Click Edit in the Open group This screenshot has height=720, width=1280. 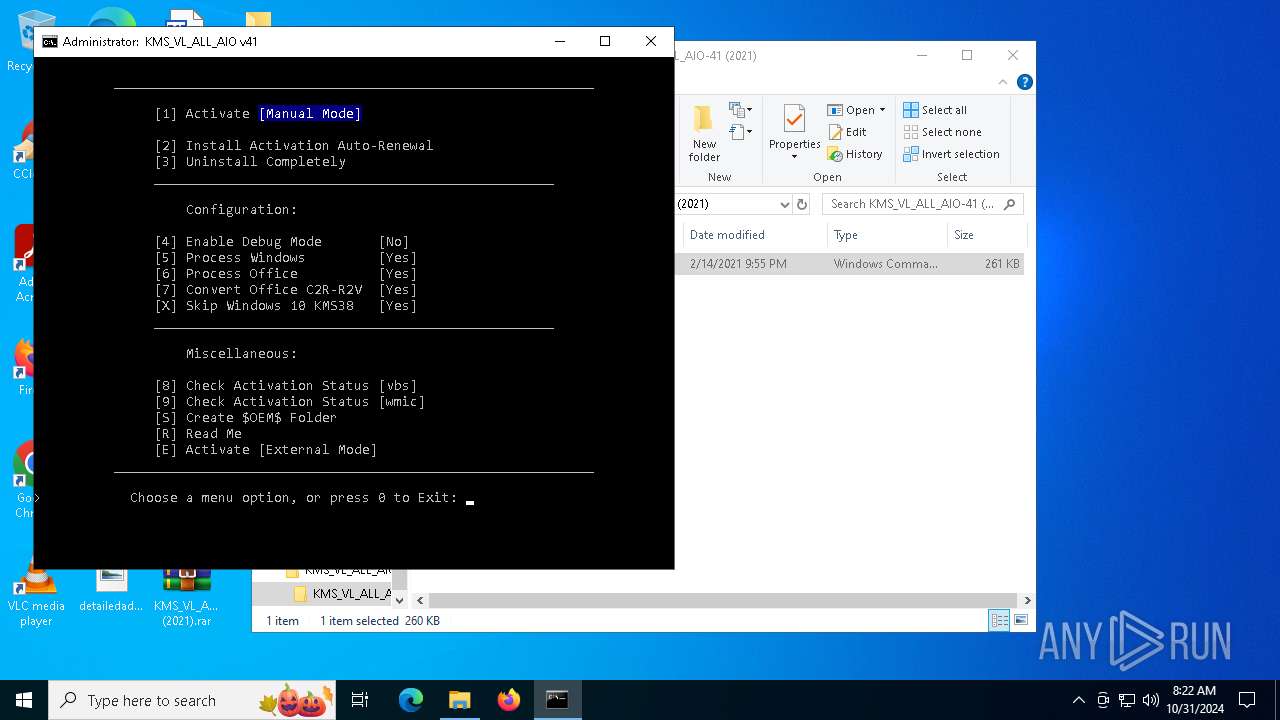click(847, 132)
